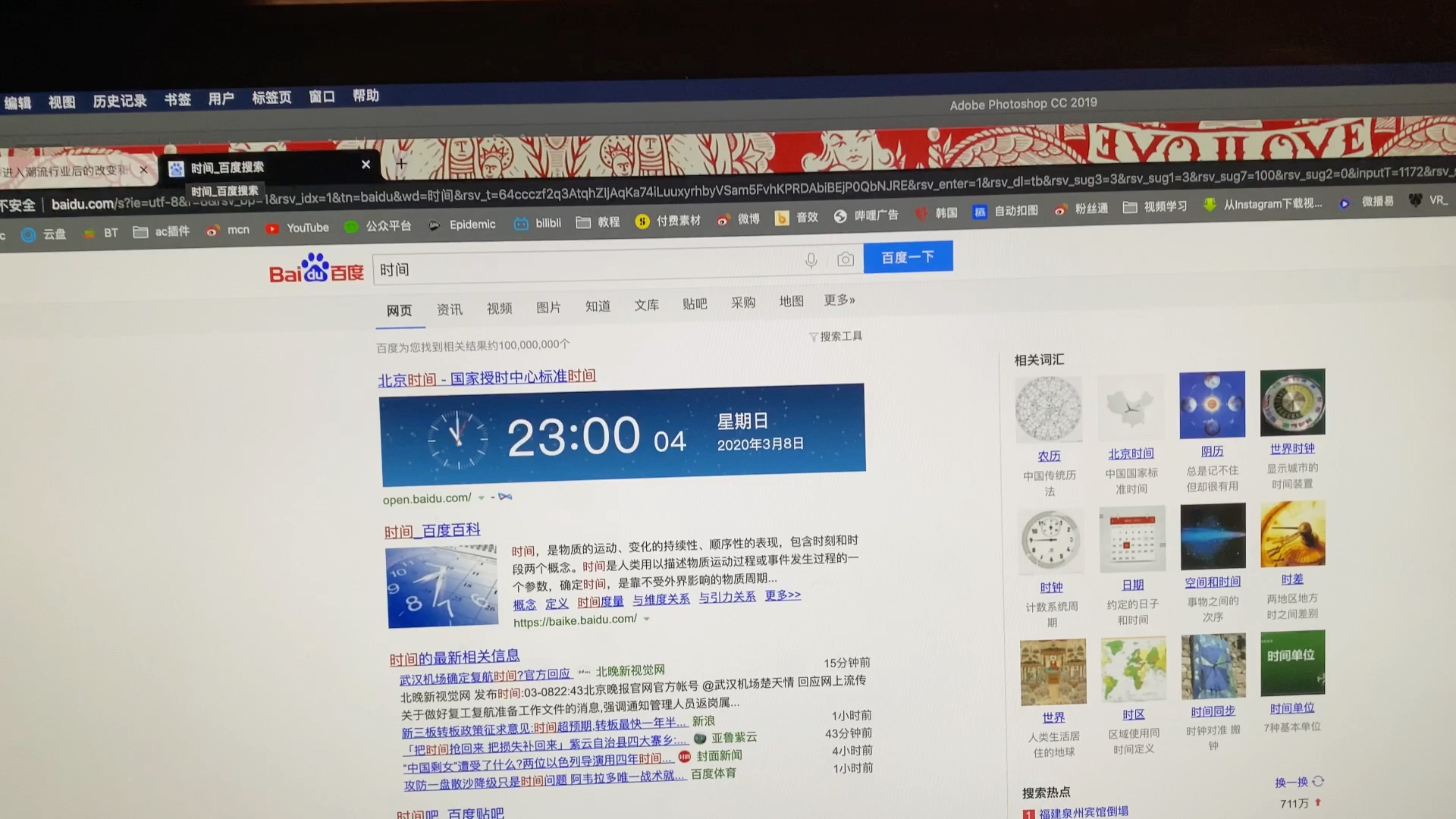Open the 云盘 bookmark
This screenshot has height=819, width=1456.
pos(44,234)
